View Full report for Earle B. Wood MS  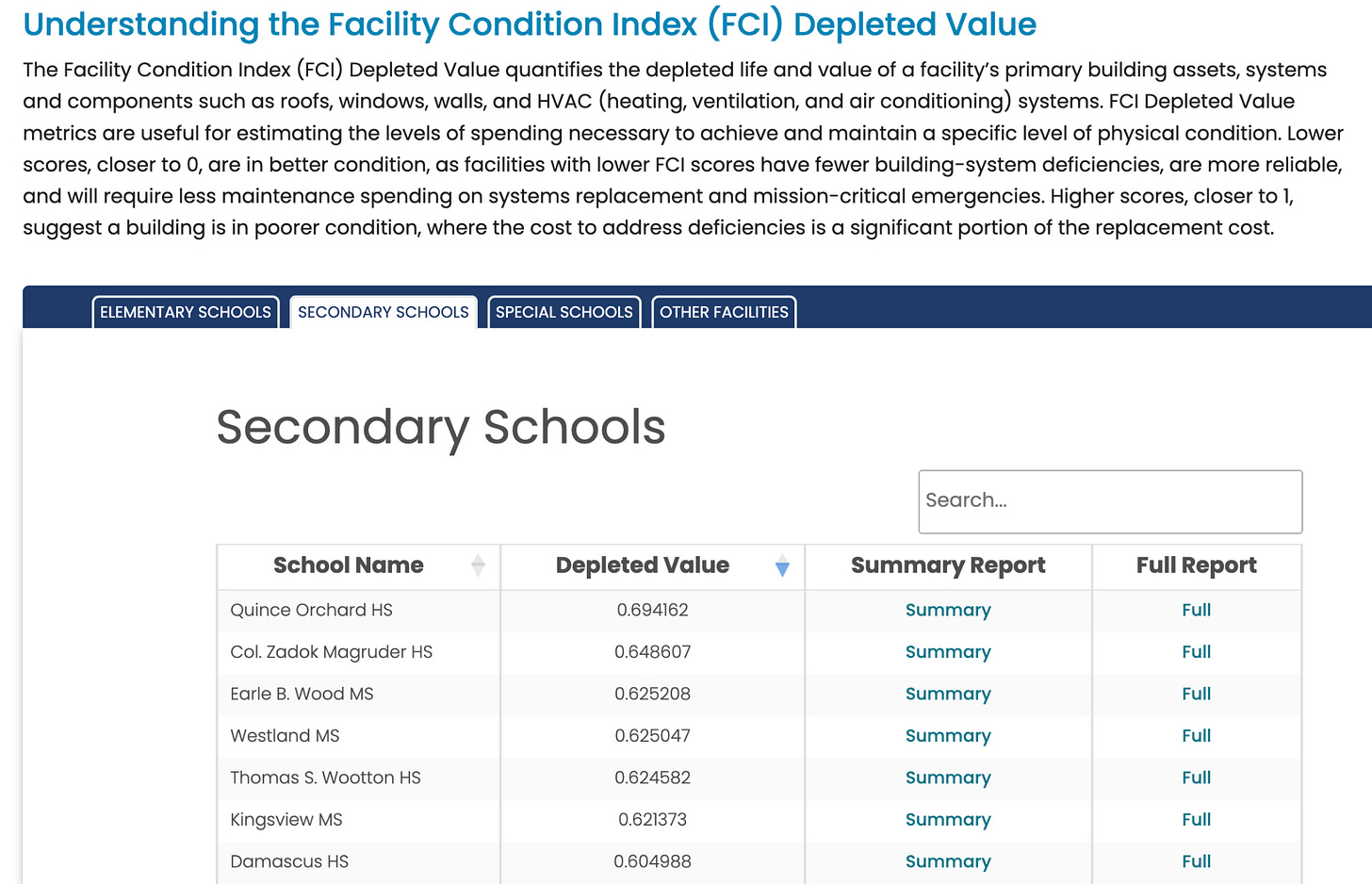click(x=1197, y=694)
